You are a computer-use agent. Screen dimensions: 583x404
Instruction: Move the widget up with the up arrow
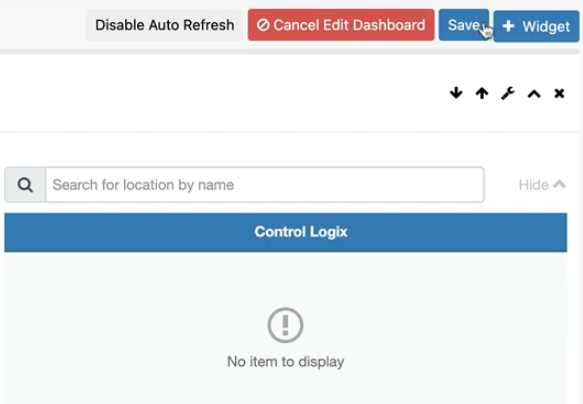point(482,93)
